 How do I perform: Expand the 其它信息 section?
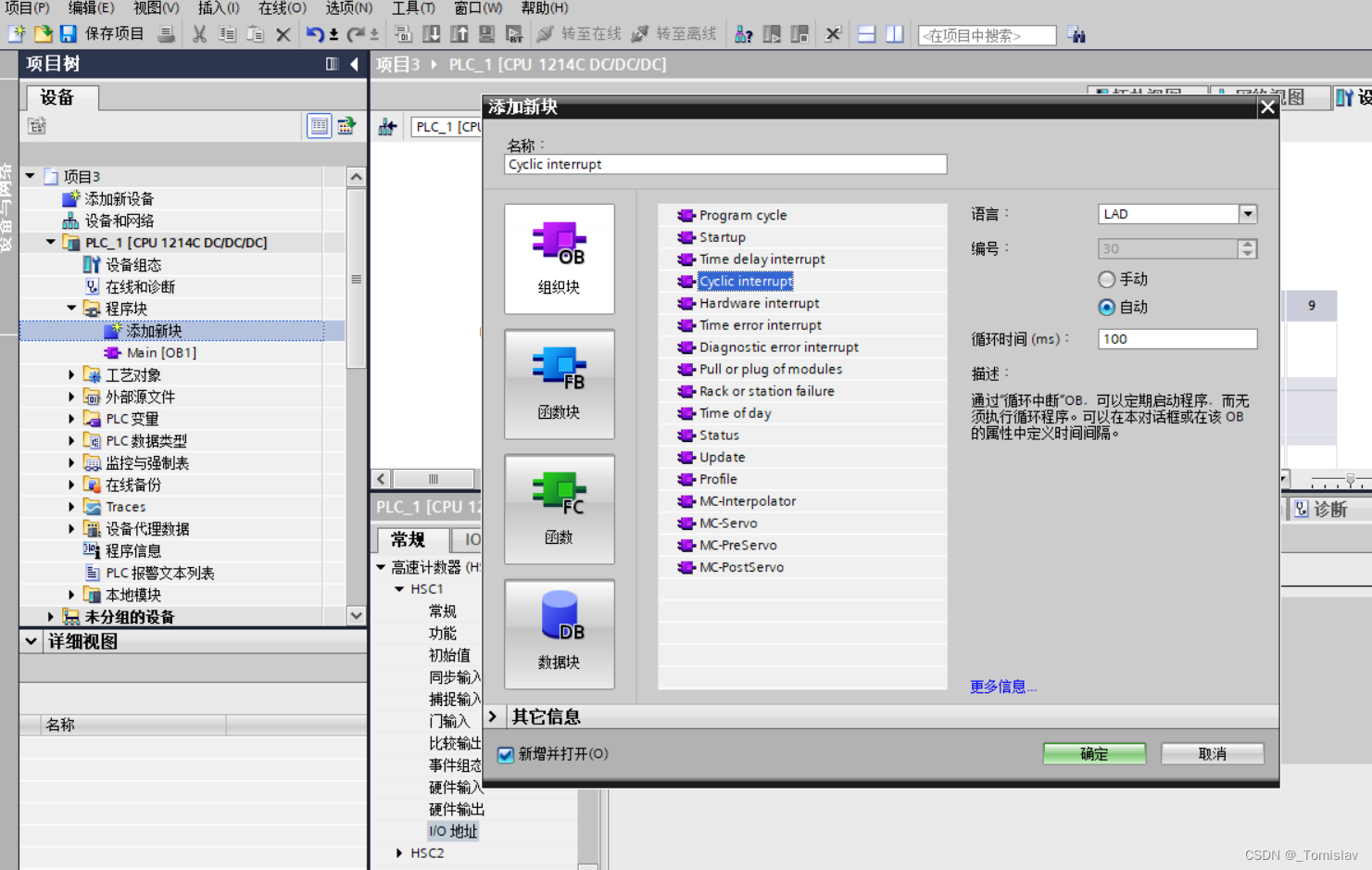(493, 716)
